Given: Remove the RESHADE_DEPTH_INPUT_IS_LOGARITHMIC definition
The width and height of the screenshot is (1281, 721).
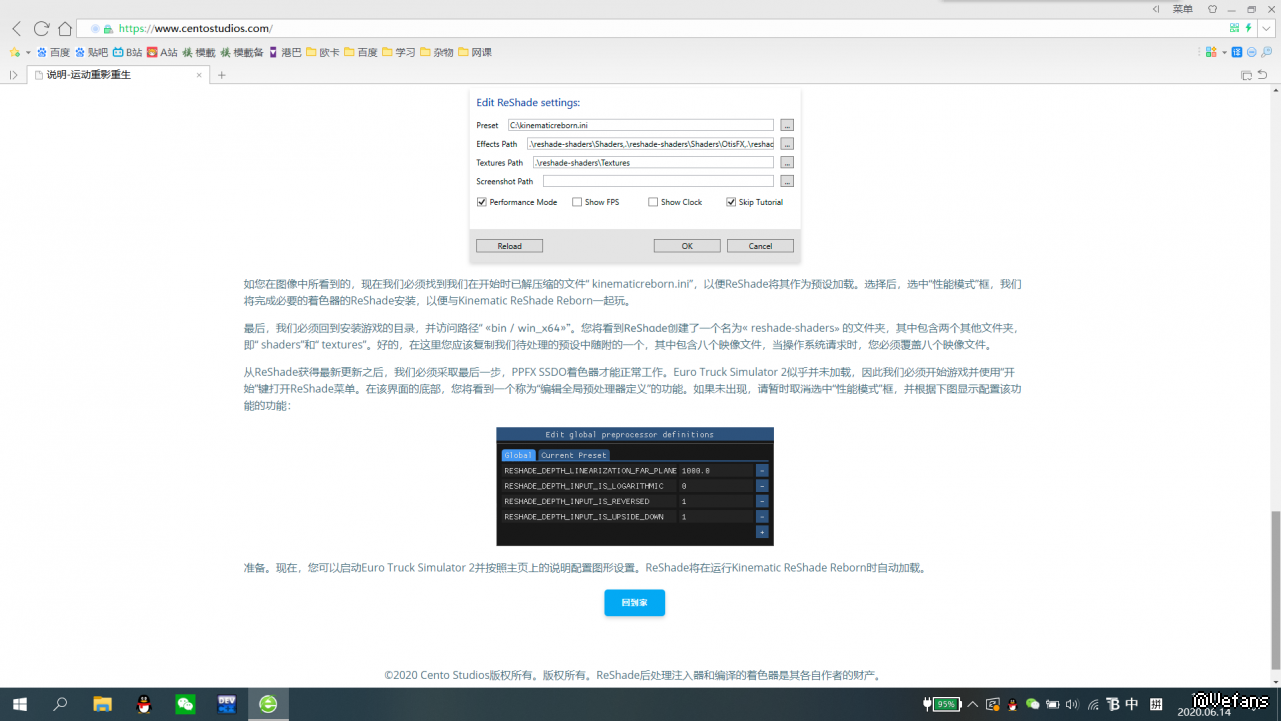Looking at the screenshot, I should 762,486.
